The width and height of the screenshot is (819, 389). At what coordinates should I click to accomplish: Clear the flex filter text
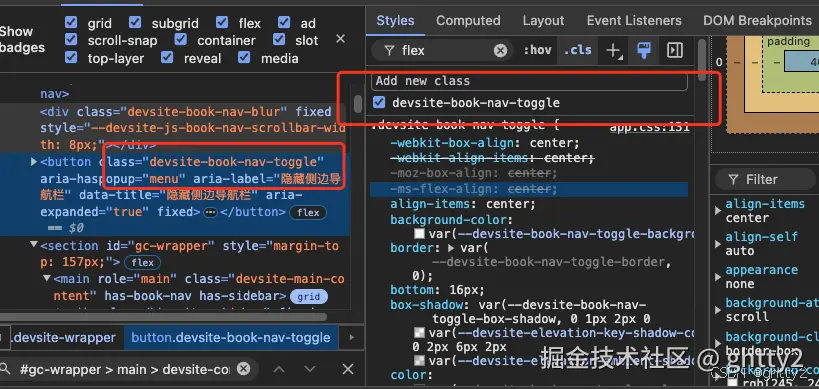pos(500,50)
